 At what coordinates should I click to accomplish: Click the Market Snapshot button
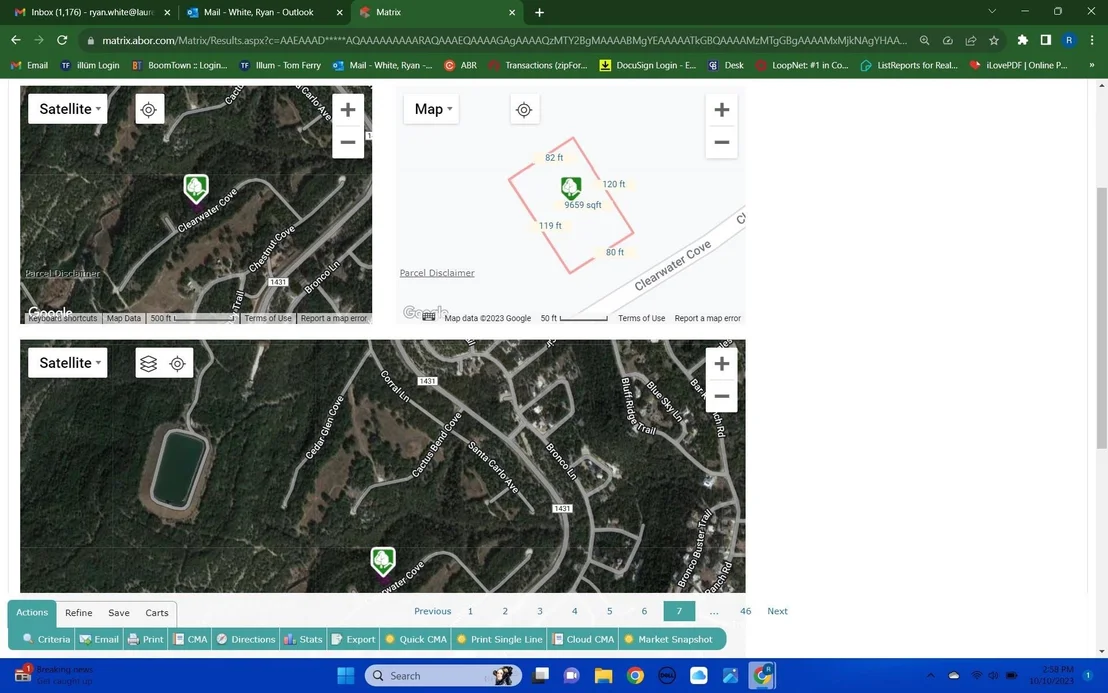(x=668, y=639)
